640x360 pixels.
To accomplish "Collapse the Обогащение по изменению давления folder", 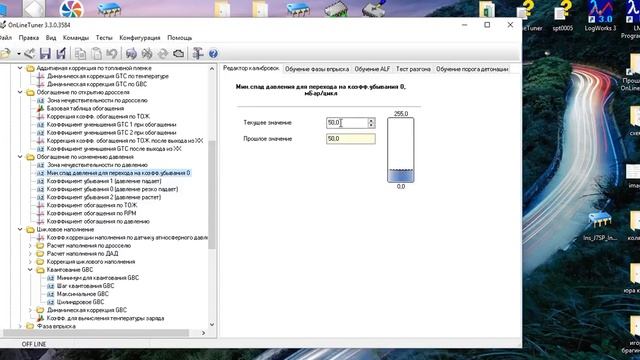I will coord(20,157).
